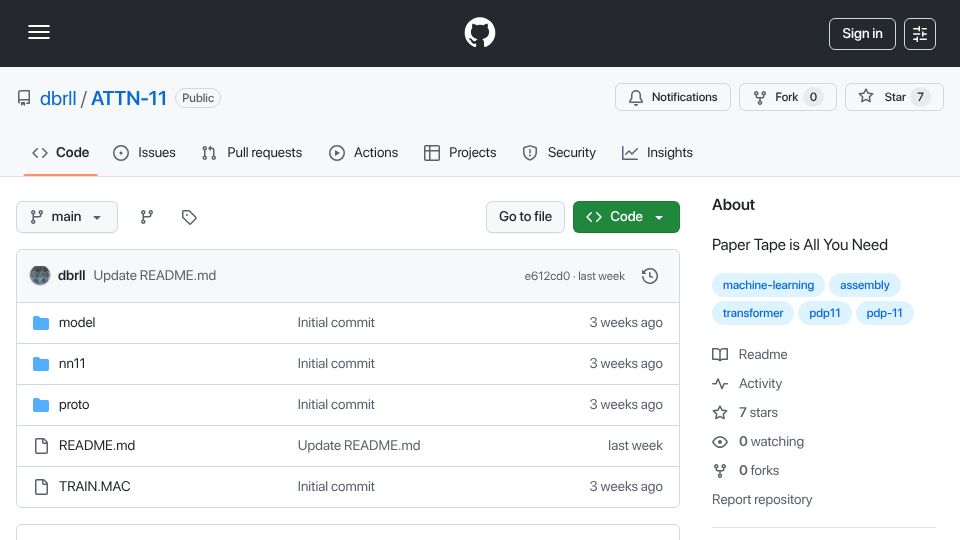Screen dimensions: 960x540
Task: Click the star icon beside 7 stars
Action: tap(720, 413)
